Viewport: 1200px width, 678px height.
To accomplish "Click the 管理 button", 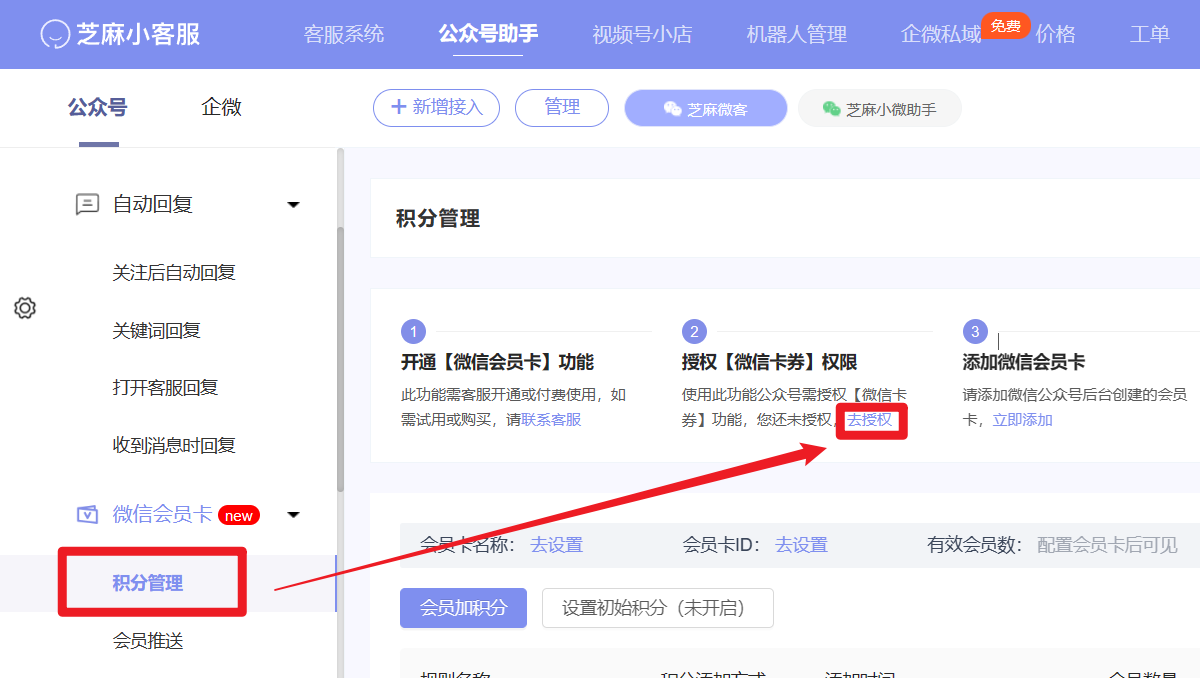I will click(562, 108).
